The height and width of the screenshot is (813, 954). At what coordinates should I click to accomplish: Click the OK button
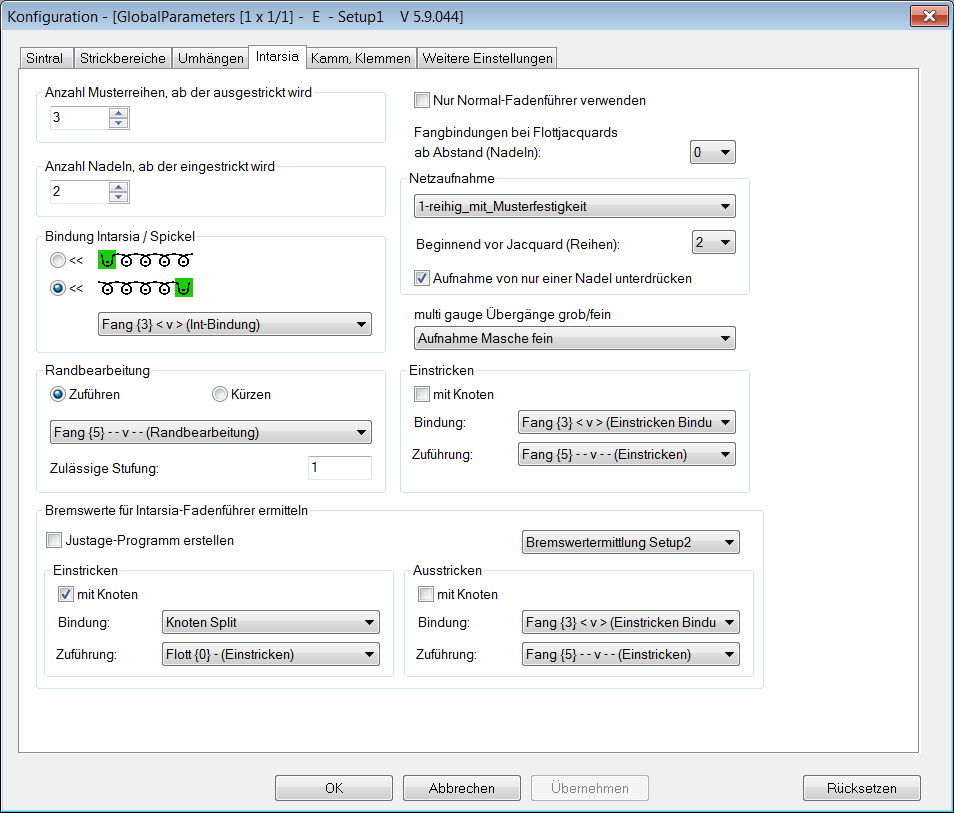click(334, 788)
